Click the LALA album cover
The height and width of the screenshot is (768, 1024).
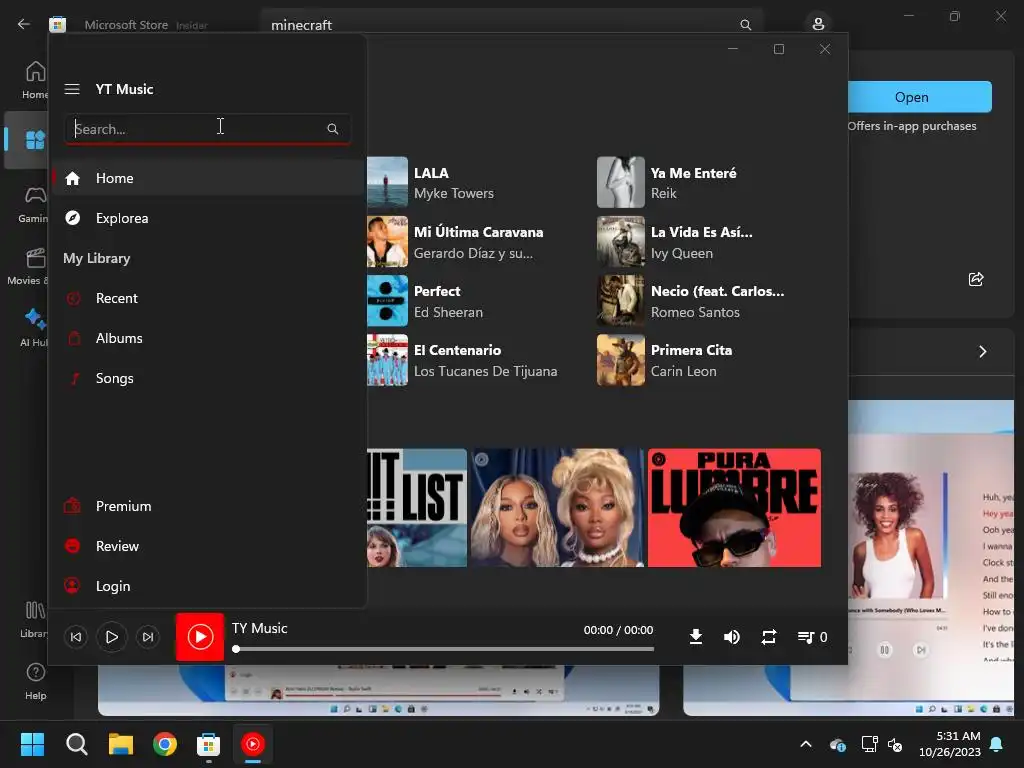point(387,182)
